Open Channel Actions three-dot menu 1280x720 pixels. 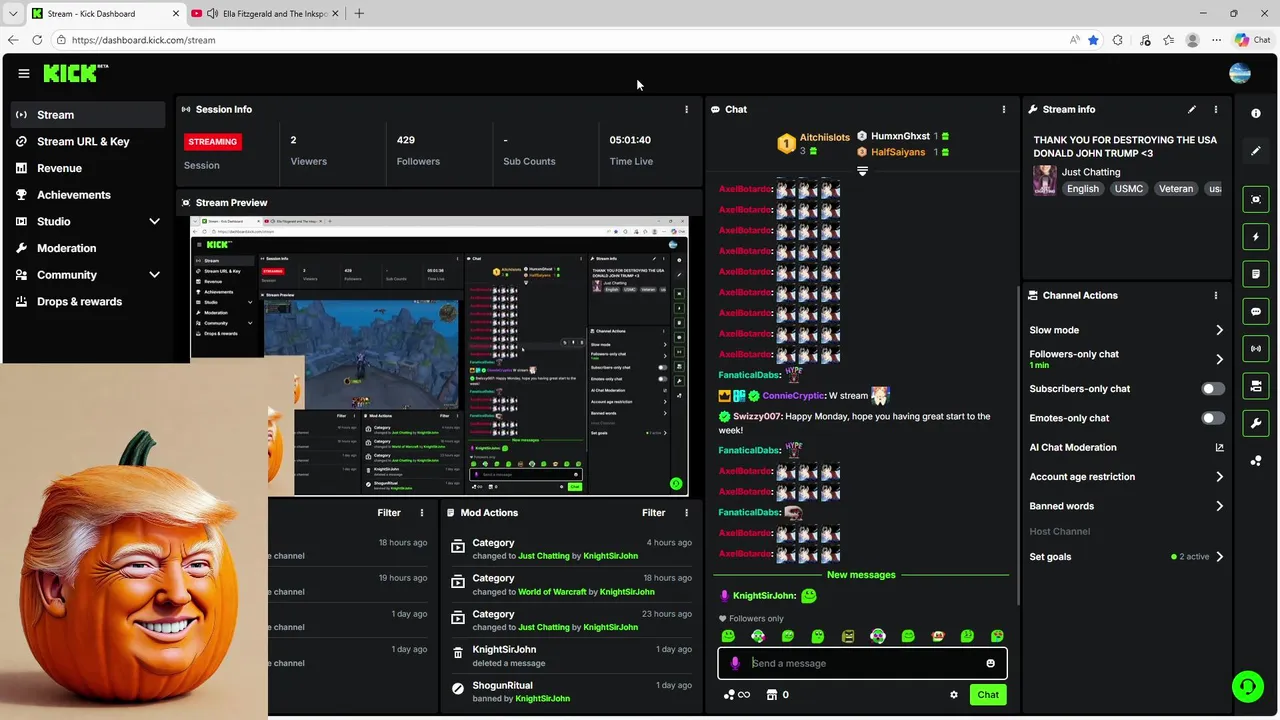click(1216, 295)
